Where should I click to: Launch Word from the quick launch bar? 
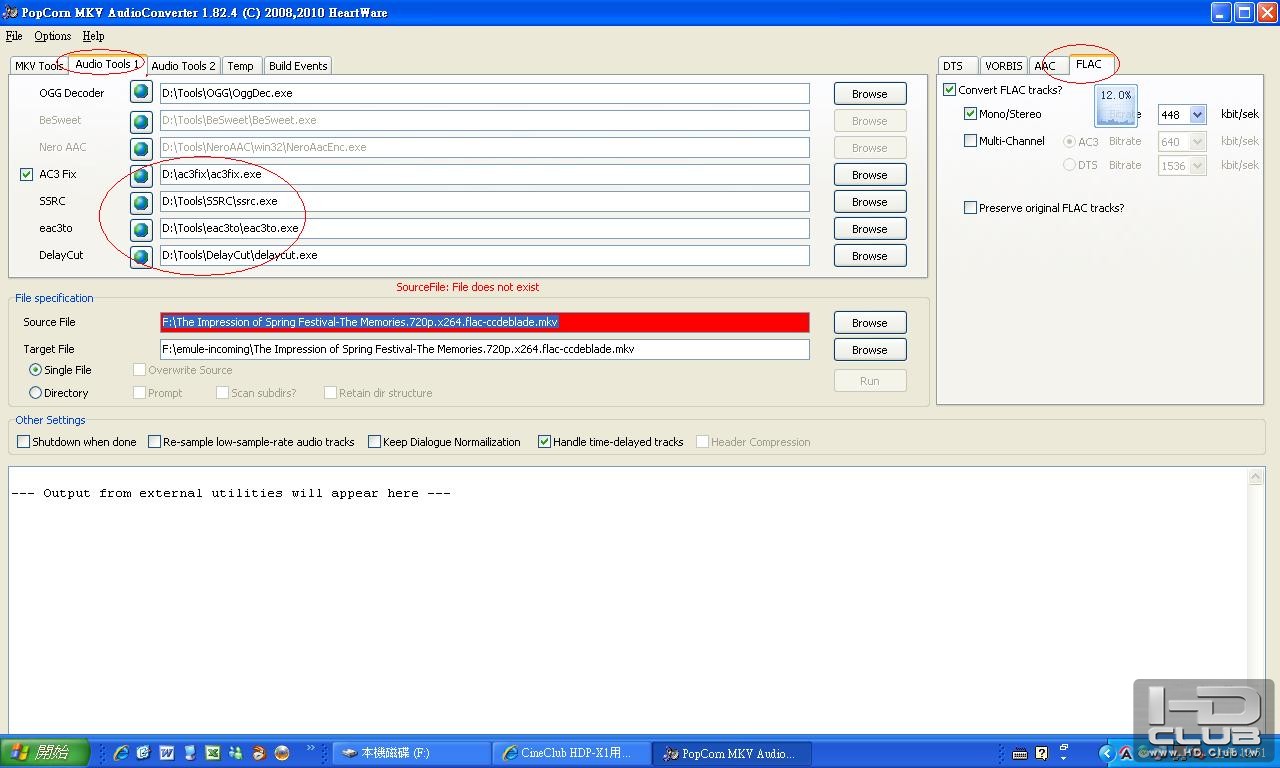[x=167, y=753]
